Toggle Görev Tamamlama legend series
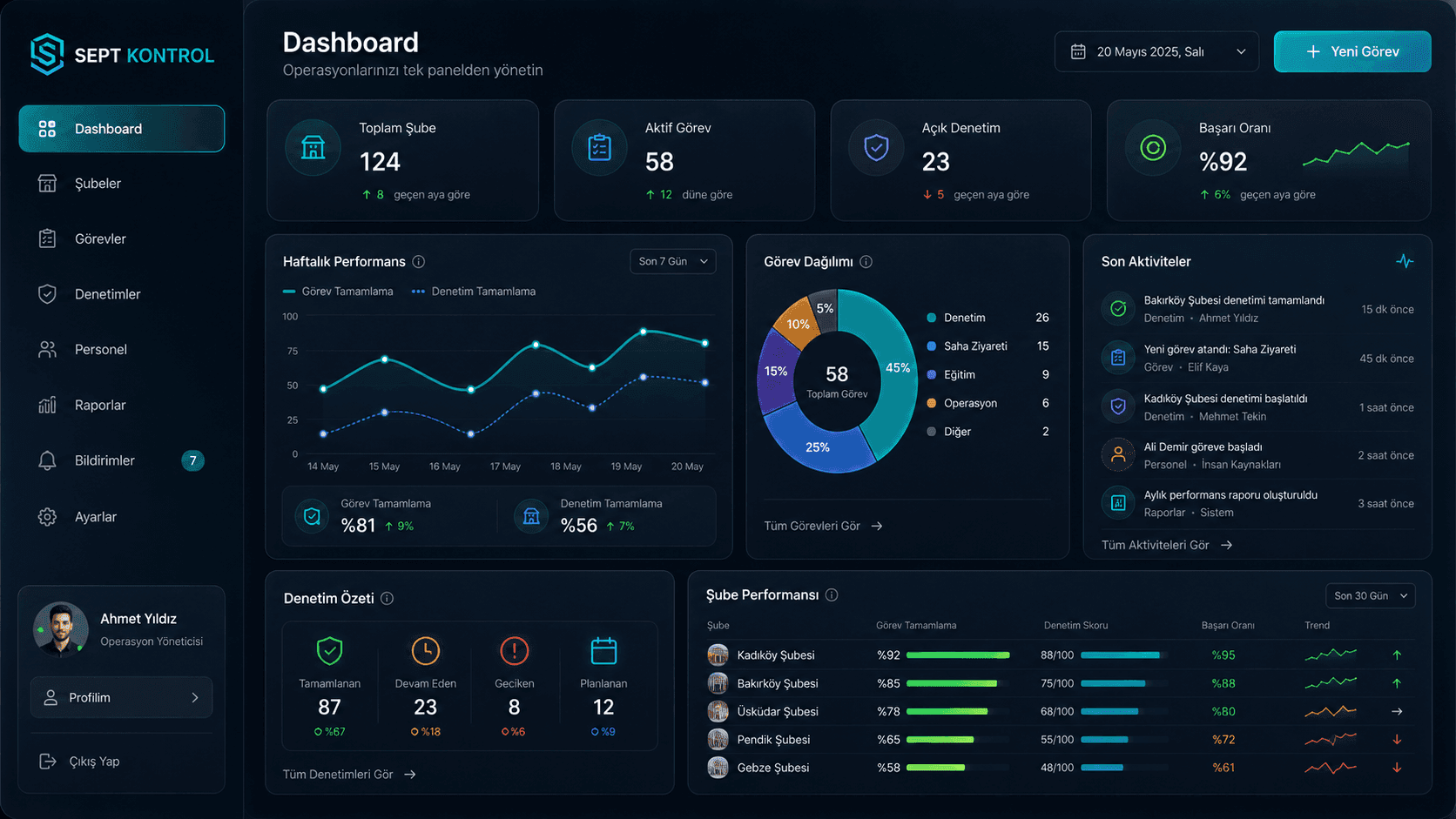This screenshot has height=819, width=1456. point(338,292)
